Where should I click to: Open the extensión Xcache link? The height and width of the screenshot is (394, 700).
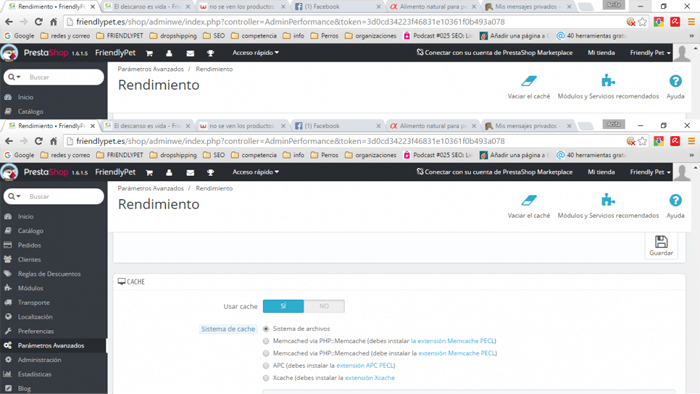coord(370,378)
